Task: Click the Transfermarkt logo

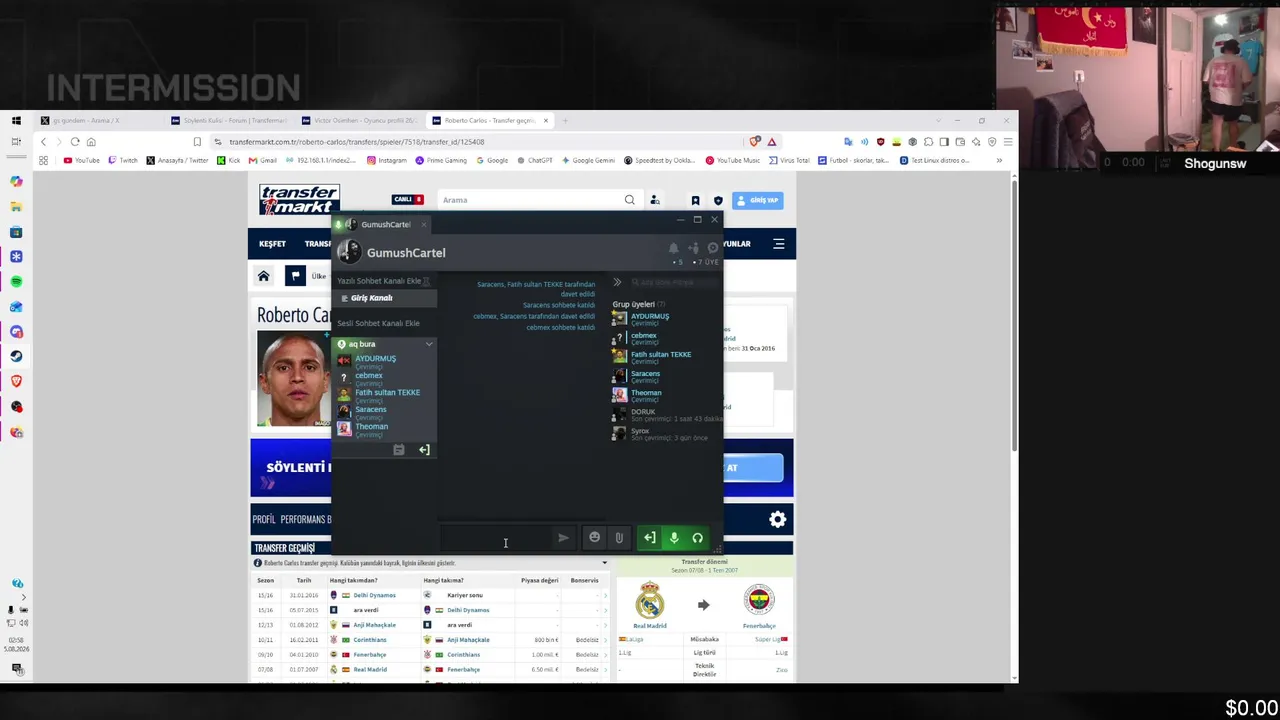Action: click(299, 200)
